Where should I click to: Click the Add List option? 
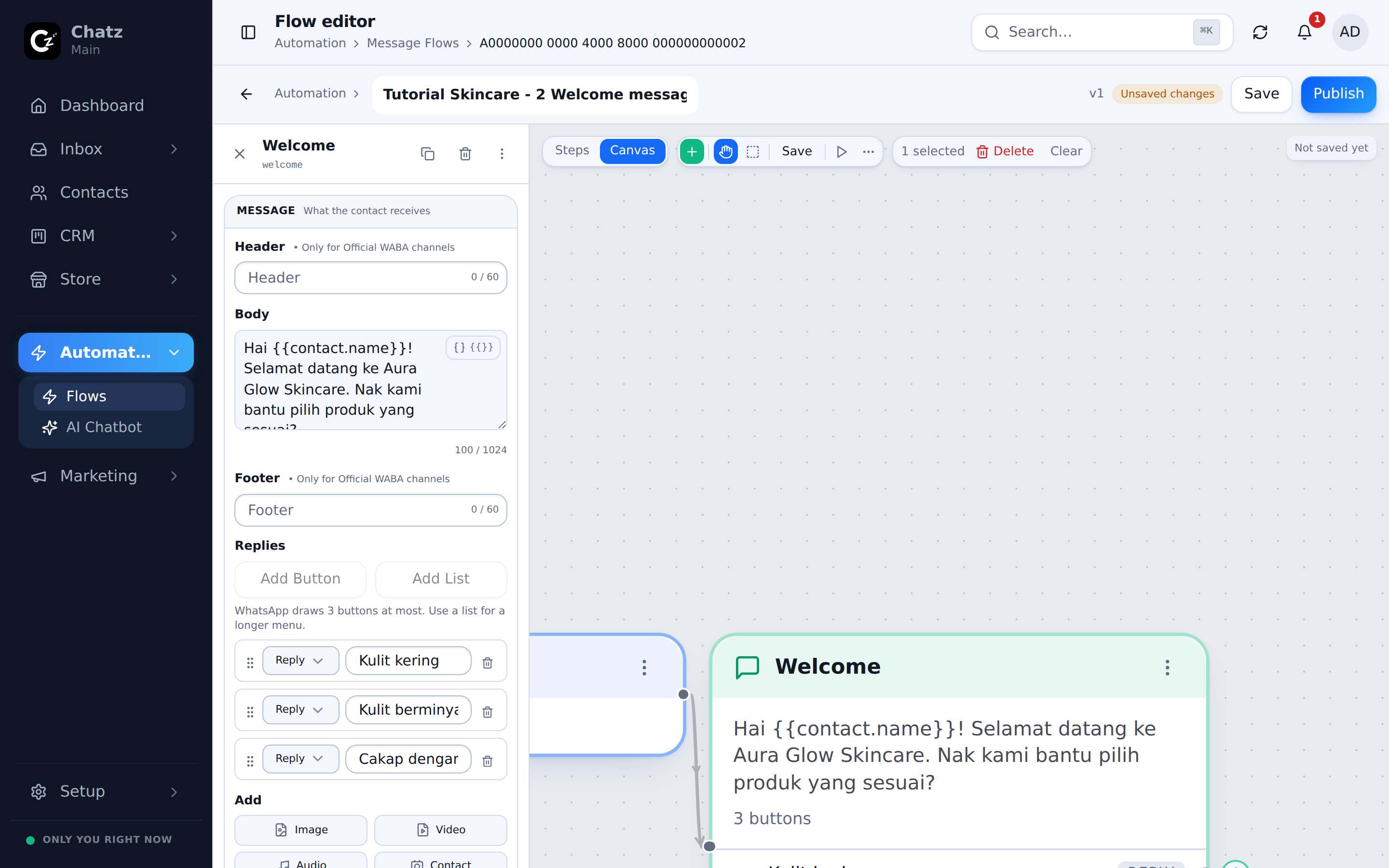441,579
